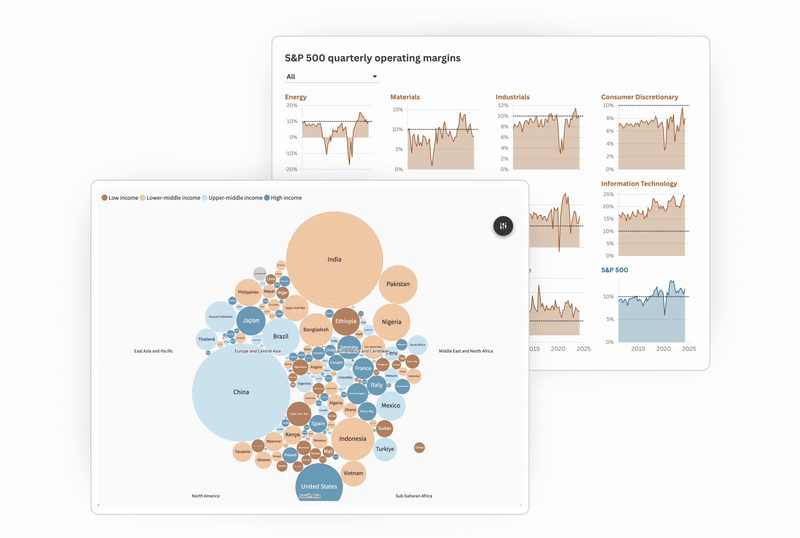Click the High income legend swatch
The height and width of the screenshot is (538, 800).
coord(266,198)
